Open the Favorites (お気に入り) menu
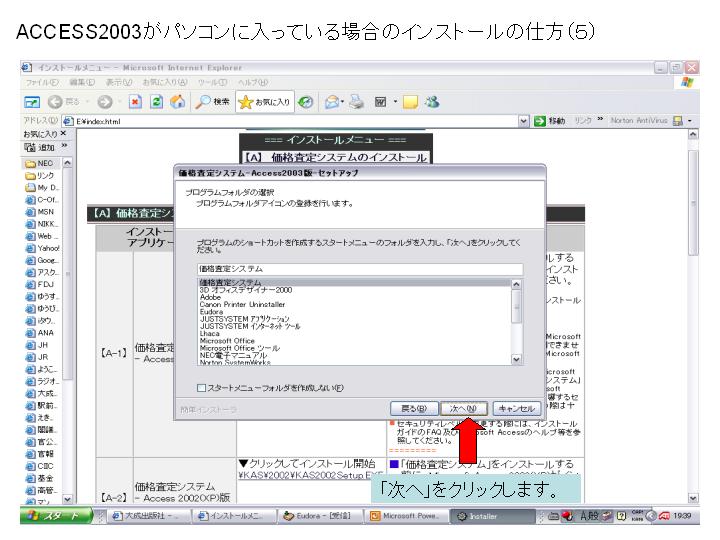Viewport: 720px width, 540px height. pos(164,83)
